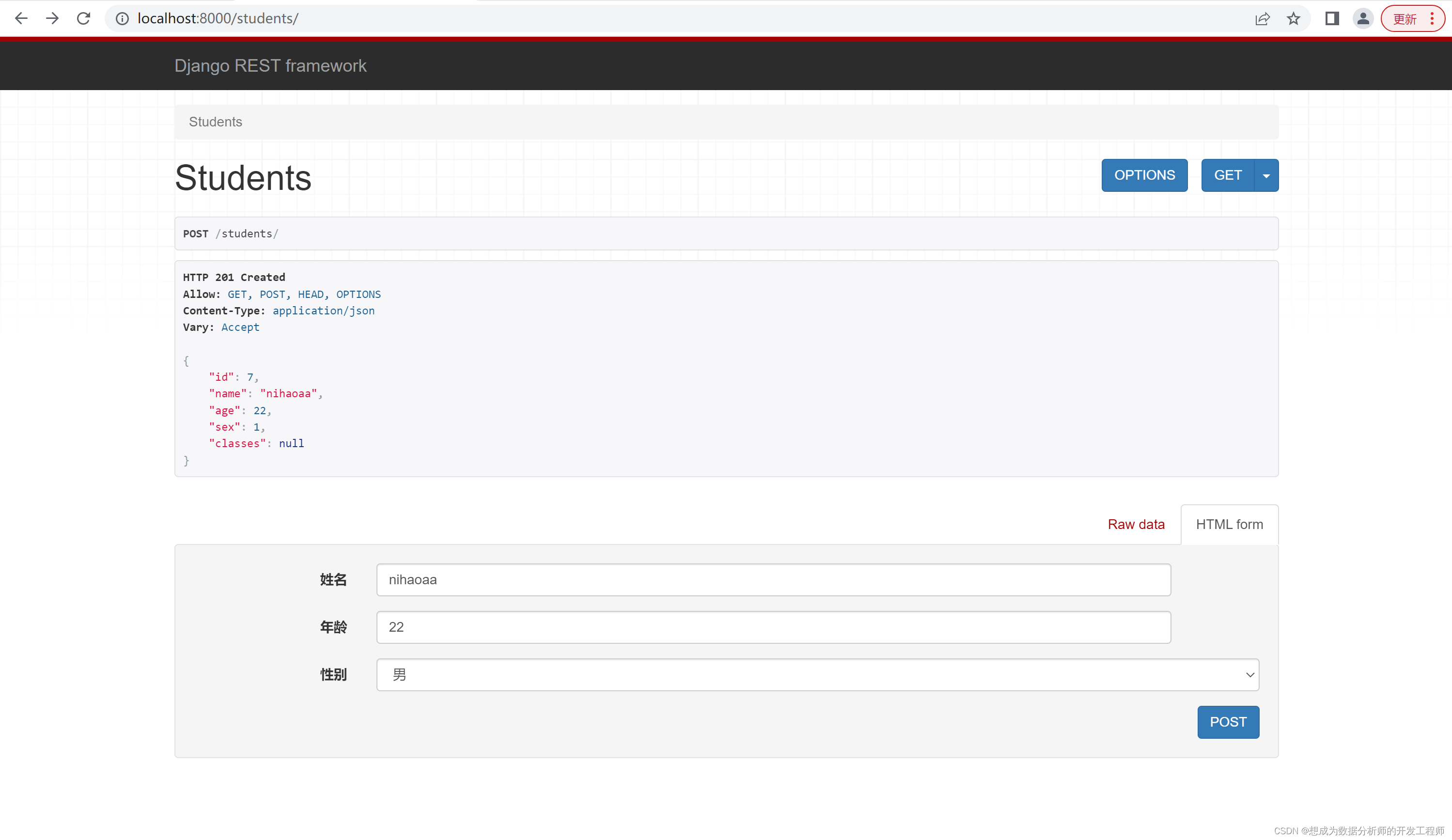Focus the 姓名 input field

[x=773, y=579]
